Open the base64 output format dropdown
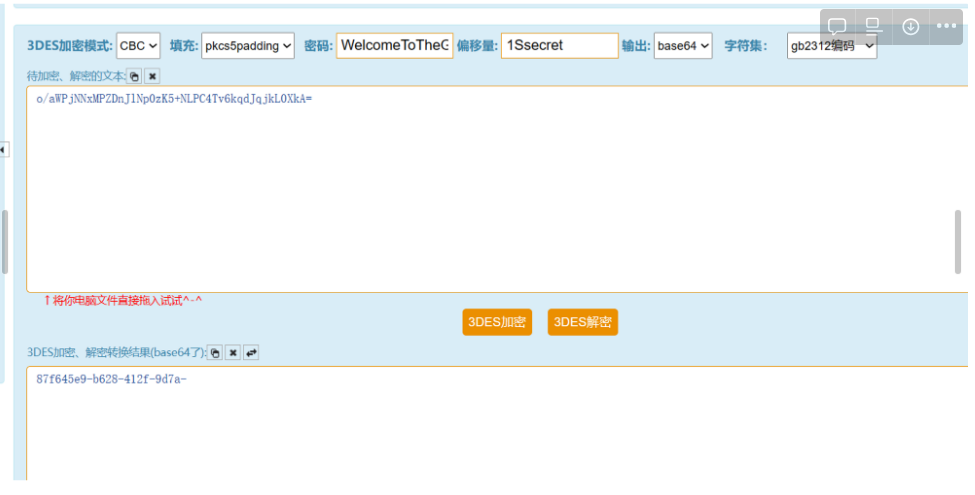975x495 pixels. click(x=683, y=46)
